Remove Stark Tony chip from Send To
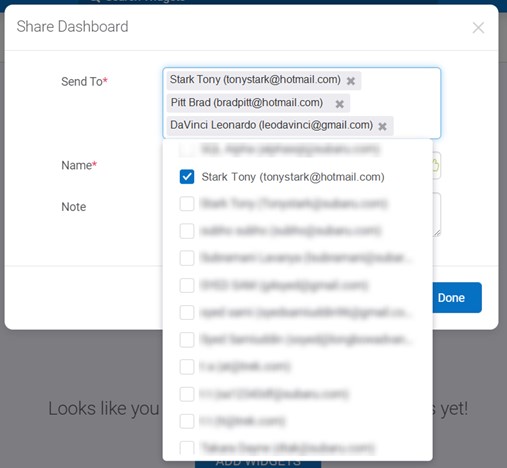The width and height of the screenshot is (507, 468). [x=350, y=81]
